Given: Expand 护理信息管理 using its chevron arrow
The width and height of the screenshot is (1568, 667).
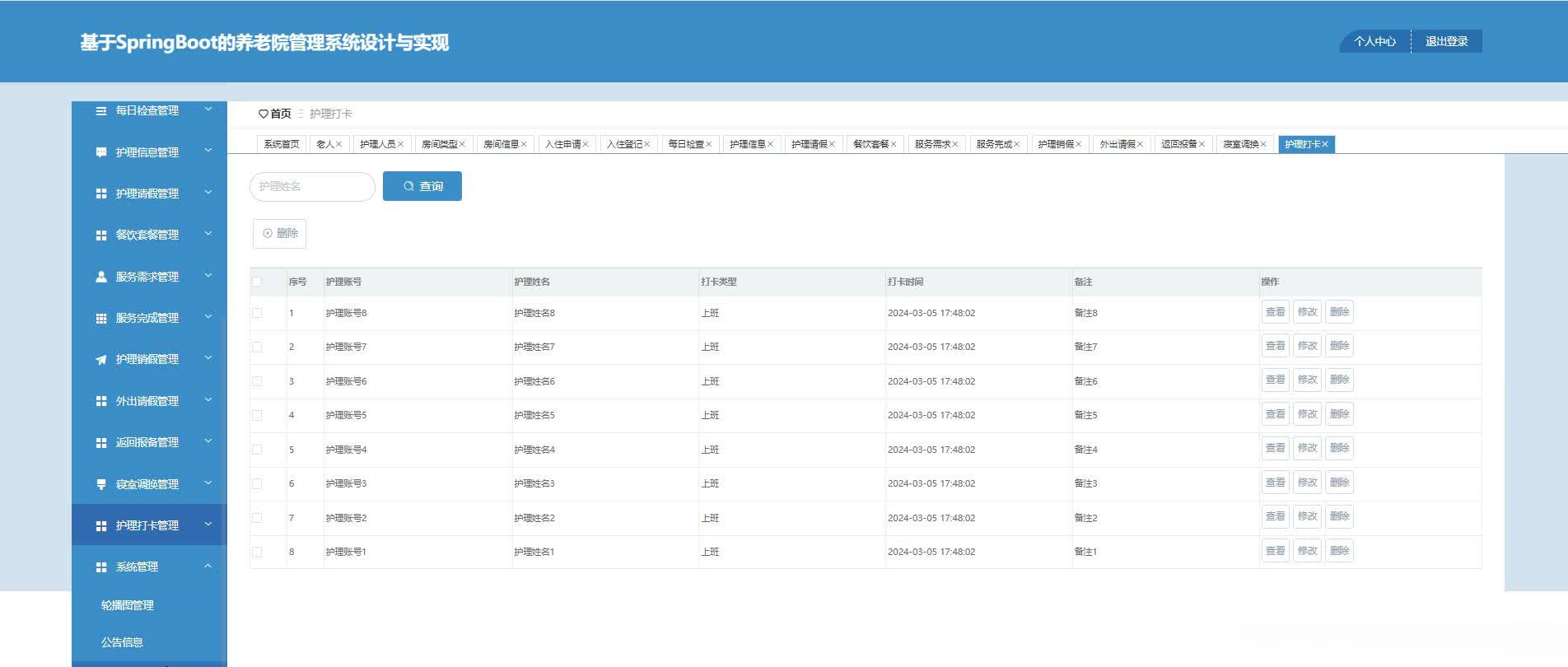Looking at the screenshot, I should (208, 151).
